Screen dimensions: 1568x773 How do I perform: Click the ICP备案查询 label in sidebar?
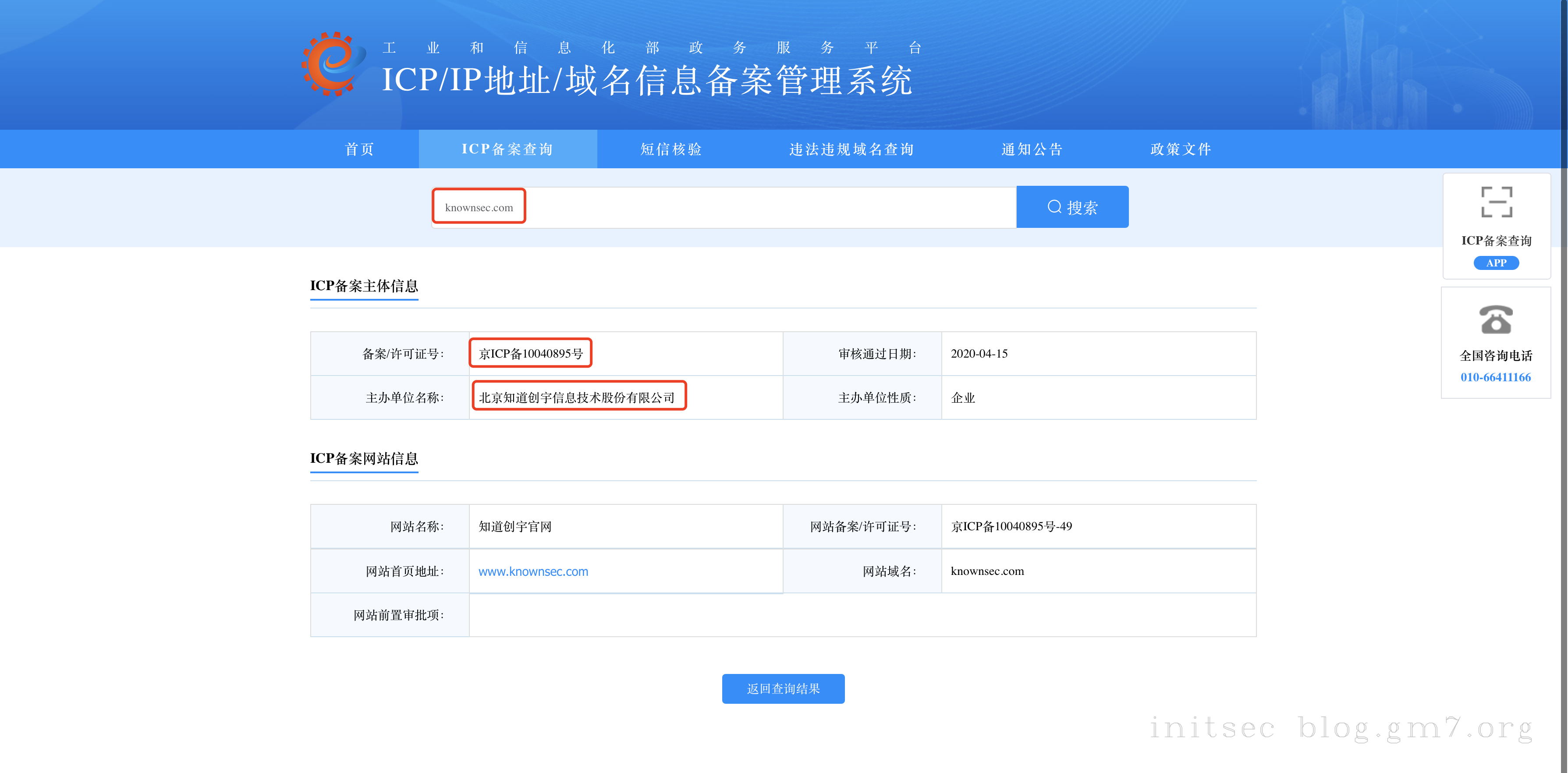coord(1496,241)
